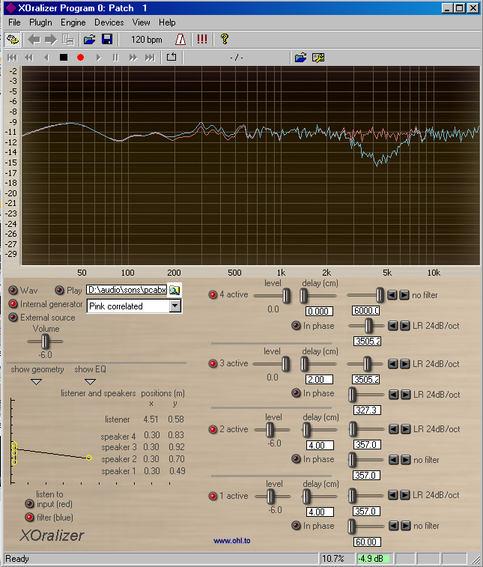Stop playback with the black square button
The height and width of the screenshot is (567, 483).
(x=63, y=57)
